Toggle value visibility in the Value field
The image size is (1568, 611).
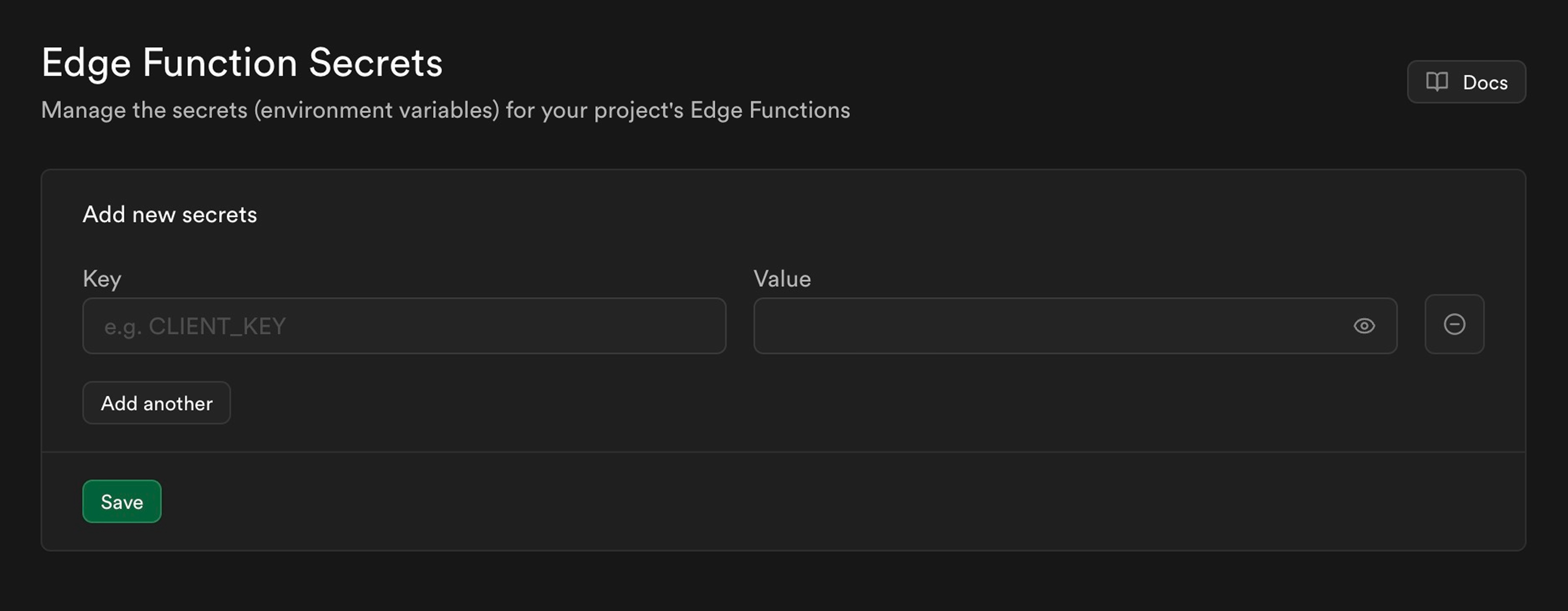click(1364, 326)
